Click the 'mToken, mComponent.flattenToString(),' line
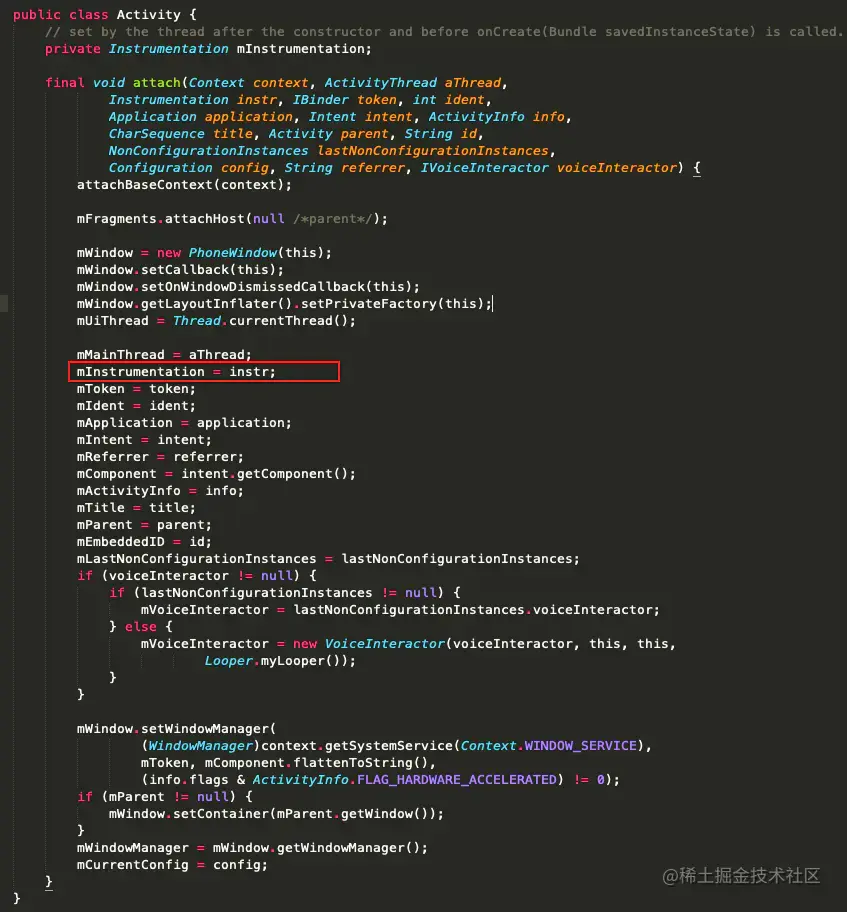Screen dimensions: 847x912 tap(288, 763)
